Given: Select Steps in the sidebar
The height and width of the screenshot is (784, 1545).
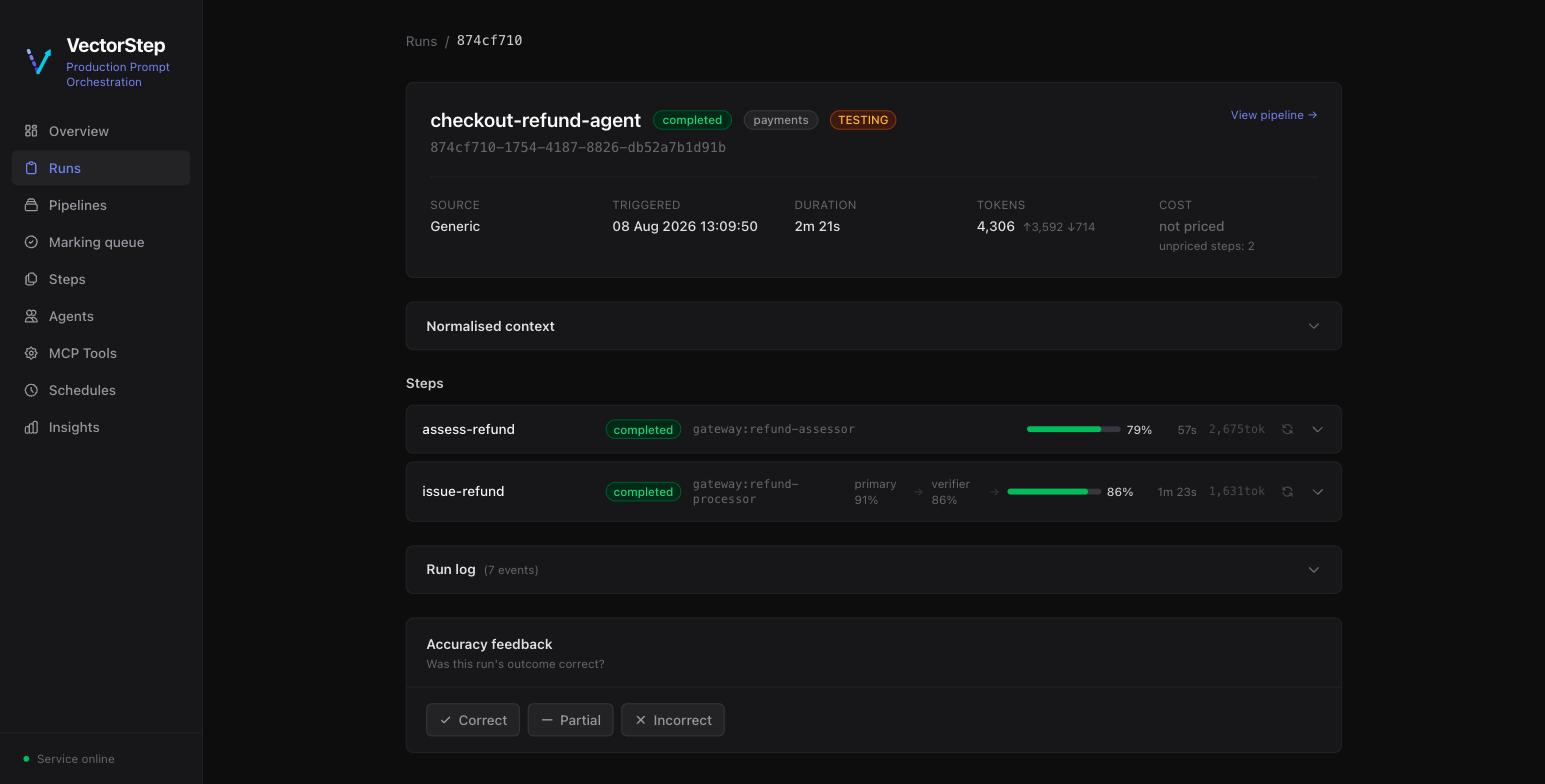Looking at the screenshot, I should [101, 279].
